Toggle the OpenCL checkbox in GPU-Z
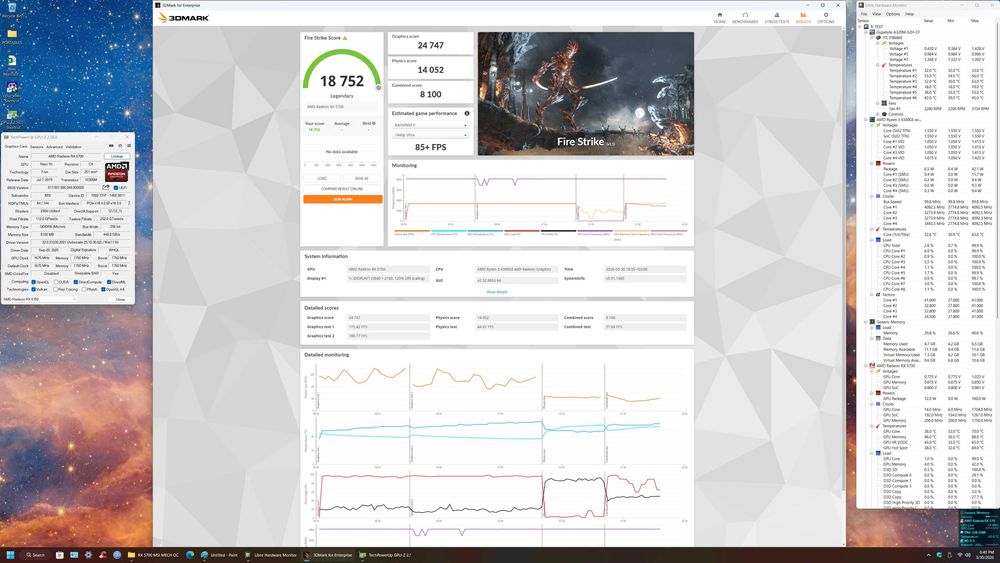 point(34,282)
